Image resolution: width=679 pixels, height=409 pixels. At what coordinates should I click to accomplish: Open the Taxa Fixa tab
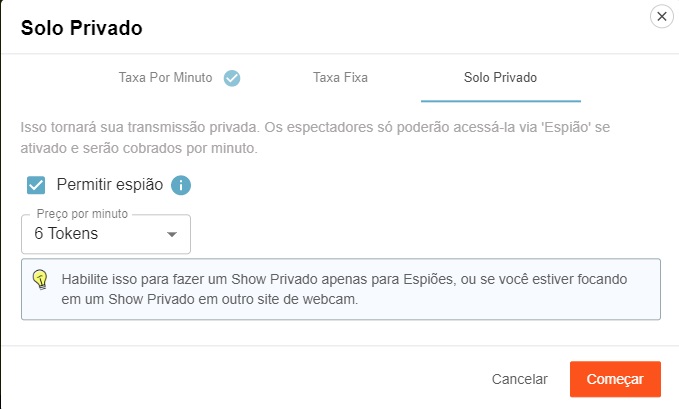coord(340,78)
